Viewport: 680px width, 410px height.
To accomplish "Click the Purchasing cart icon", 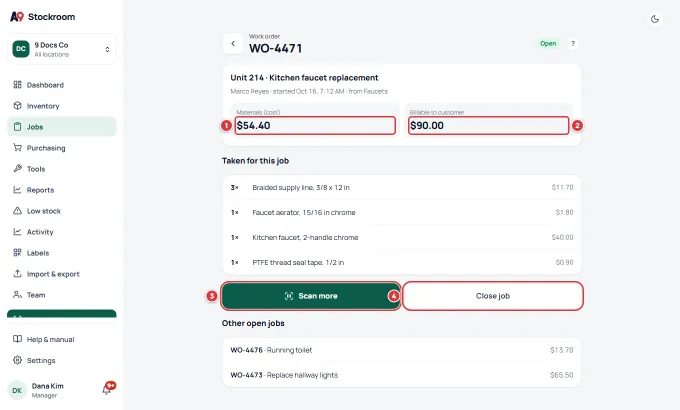I will tap(17, 148).
